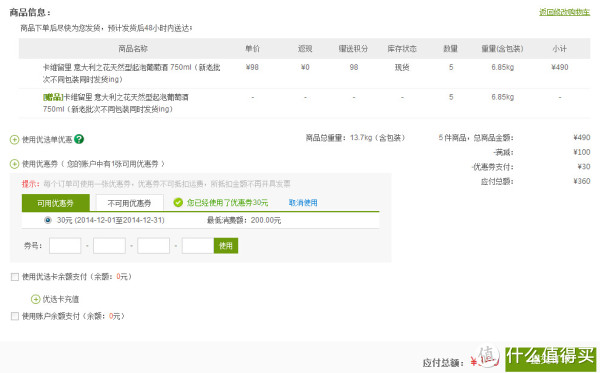Click the '返现' column header
This screenshot has width=600, height=373.
tap(305, 49)
